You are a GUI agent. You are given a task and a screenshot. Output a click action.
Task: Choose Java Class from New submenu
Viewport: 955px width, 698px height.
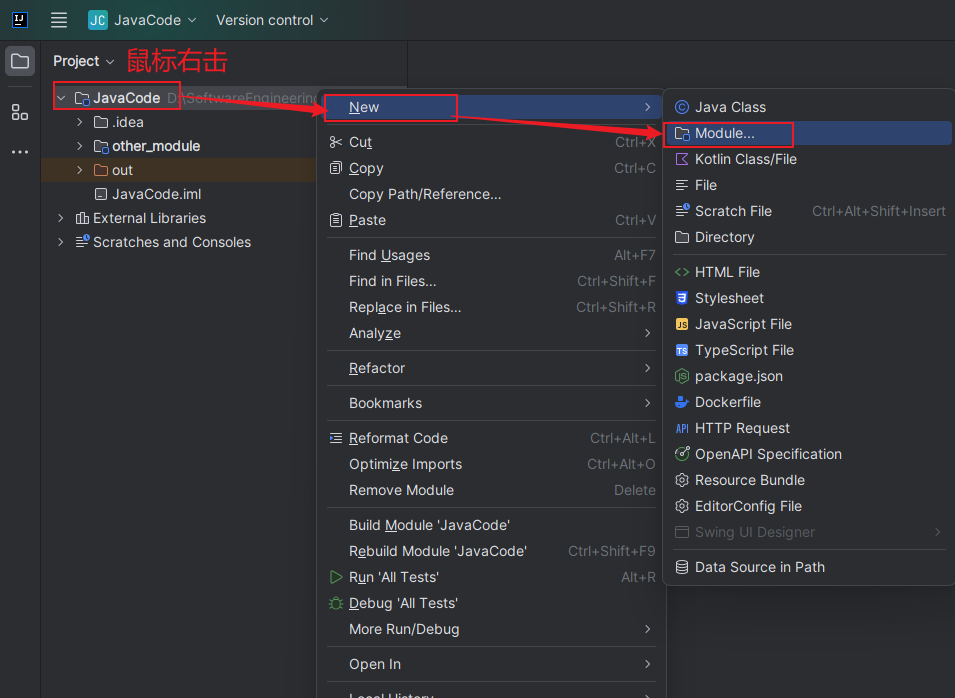(x=730, y=107)
